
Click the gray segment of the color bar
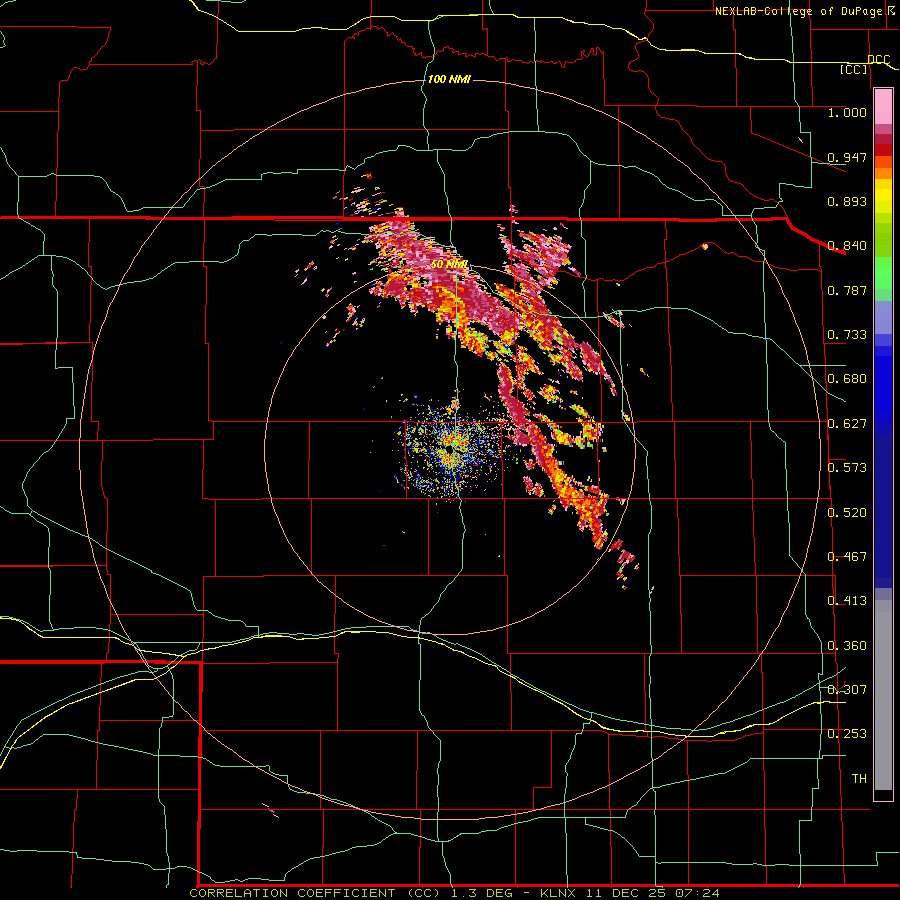(883, 695)
